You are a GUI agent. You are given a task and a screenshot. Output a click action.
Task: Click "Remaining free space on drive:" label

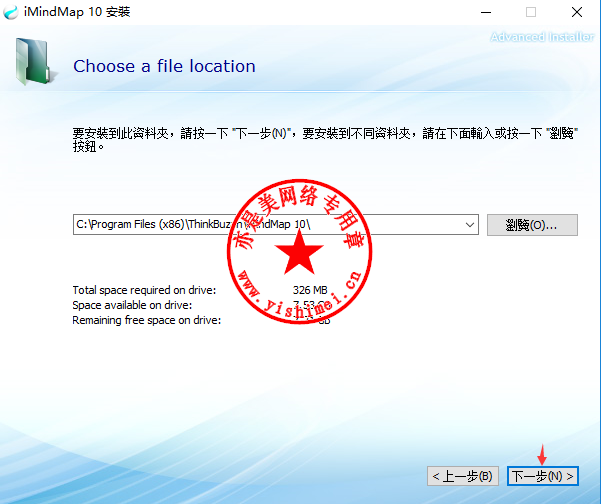pos(147,320)
